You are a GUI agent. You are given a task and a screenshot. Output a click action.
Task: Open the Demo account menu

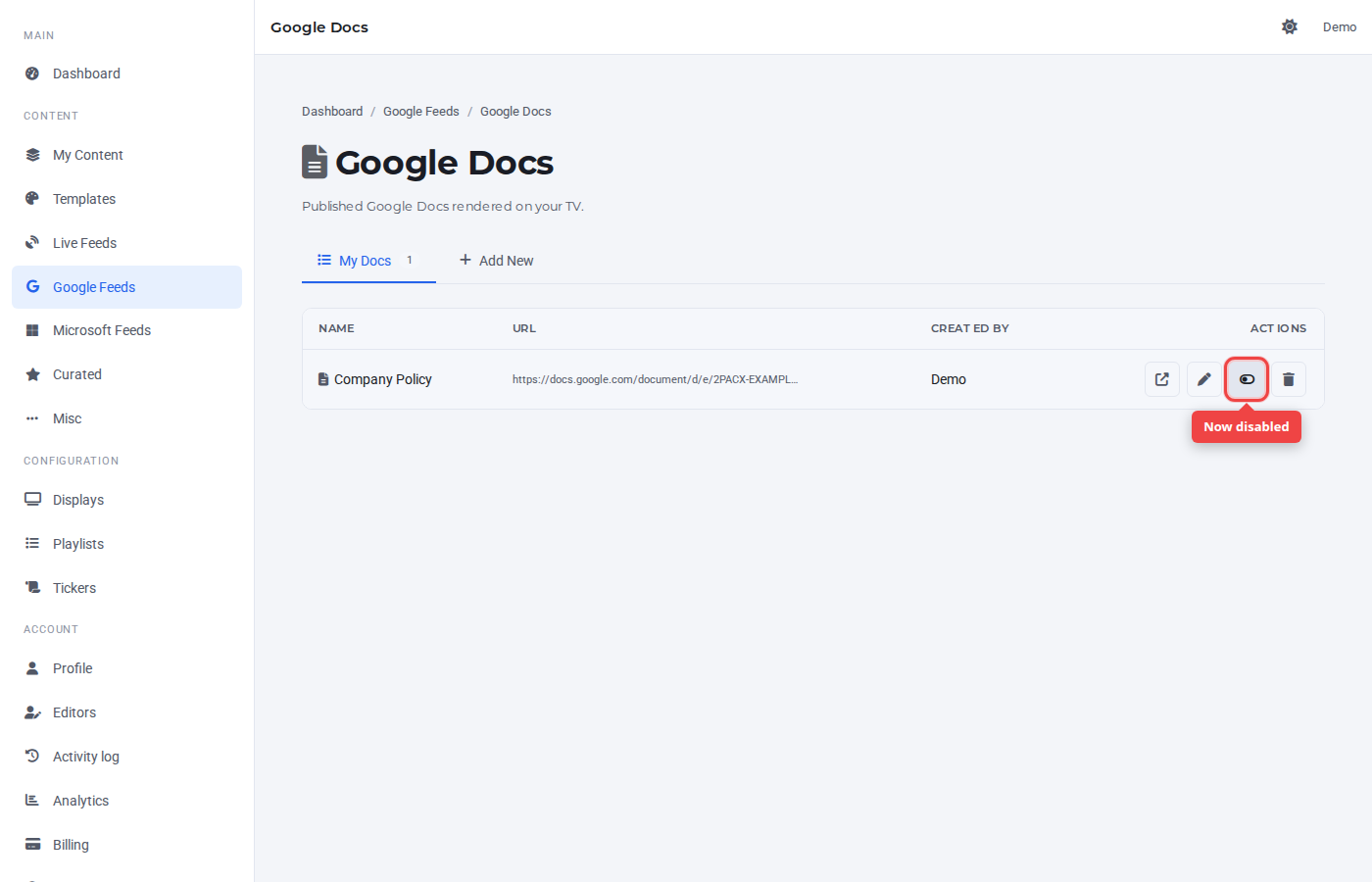tap(1340, 27)
